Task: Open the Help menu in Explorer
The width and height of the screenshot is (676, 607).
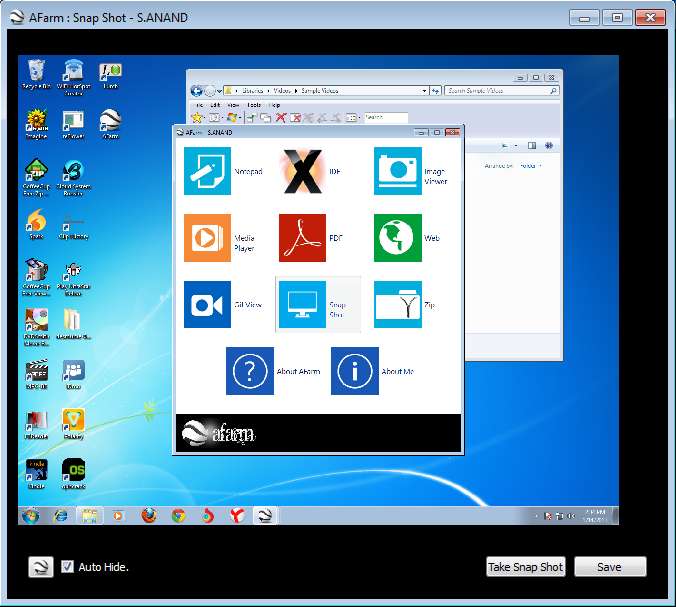Action: tap(274, 105)
